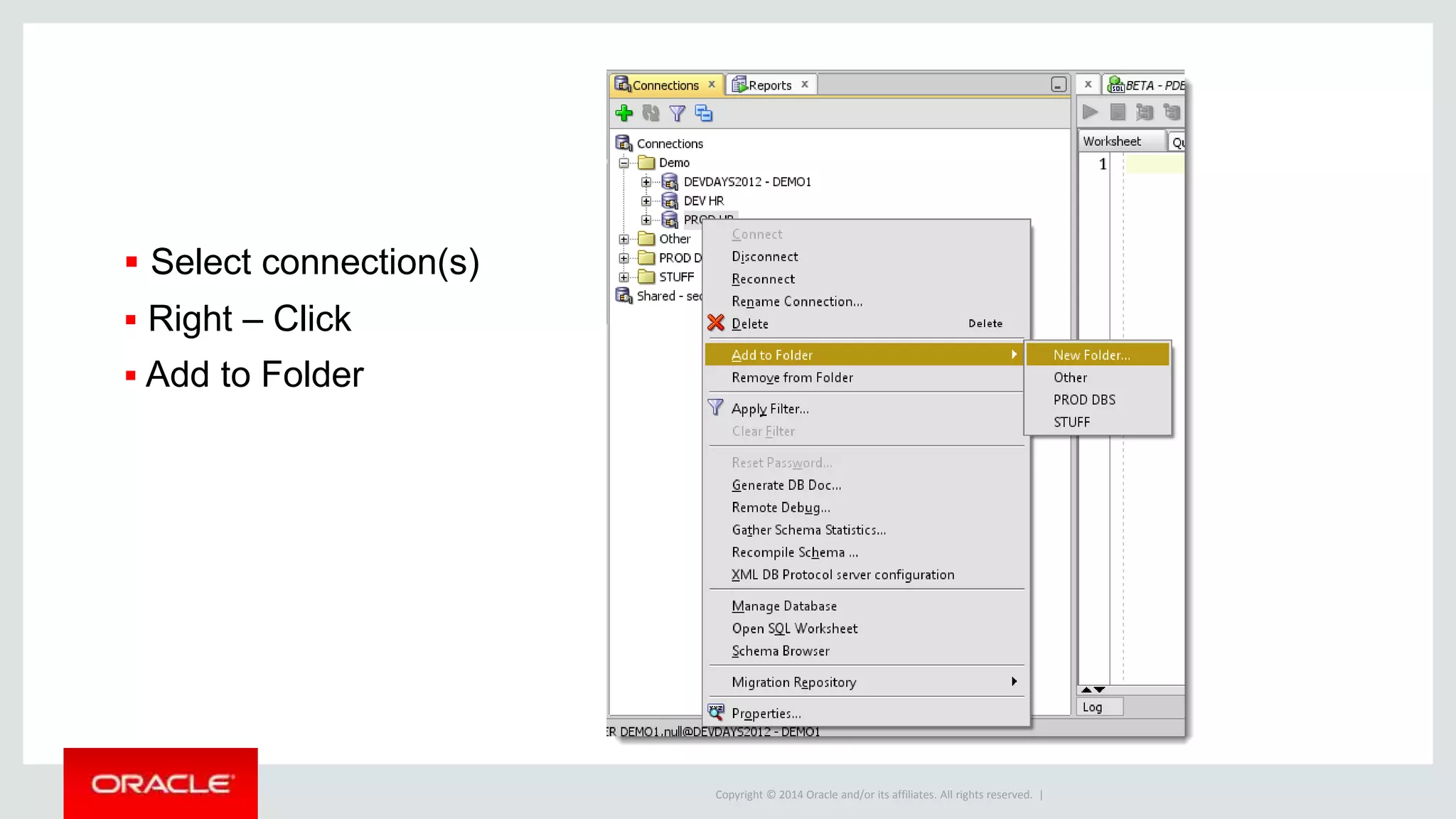
Task: Expand the DEV HR connection
Action: (x=646, y=201)
